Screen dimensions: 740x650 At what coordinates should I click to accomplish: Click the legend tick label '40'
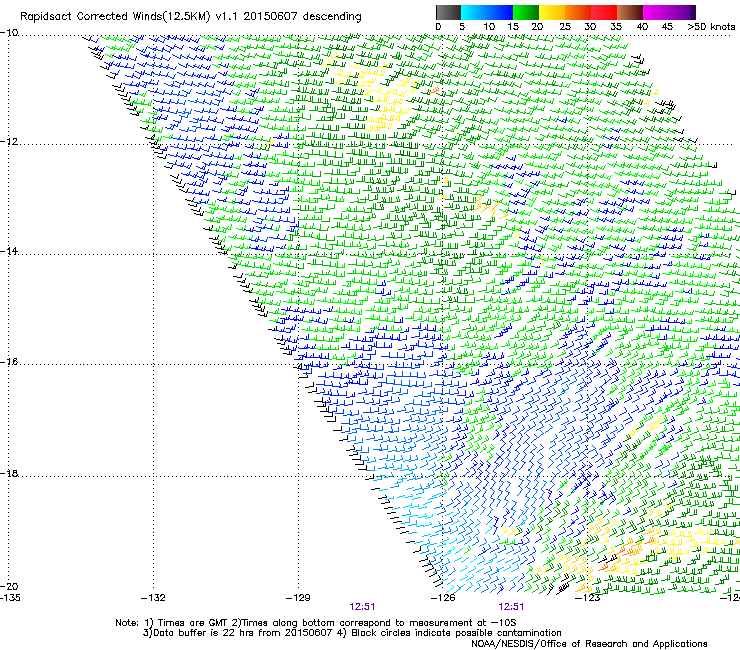click(x=642, y=27)
